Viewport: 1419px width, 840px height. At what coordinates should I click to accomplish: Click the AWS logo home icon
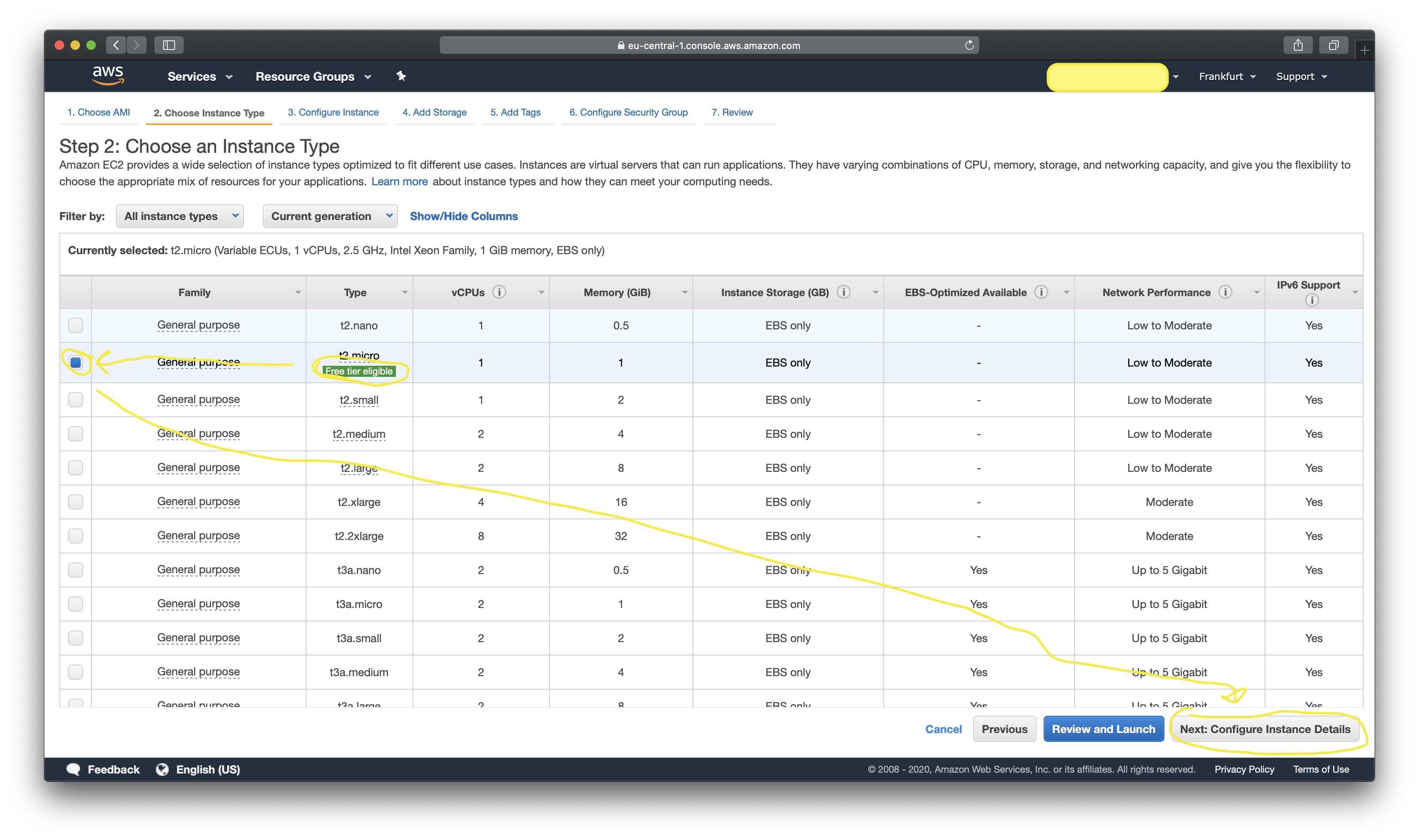click(108, 76)
